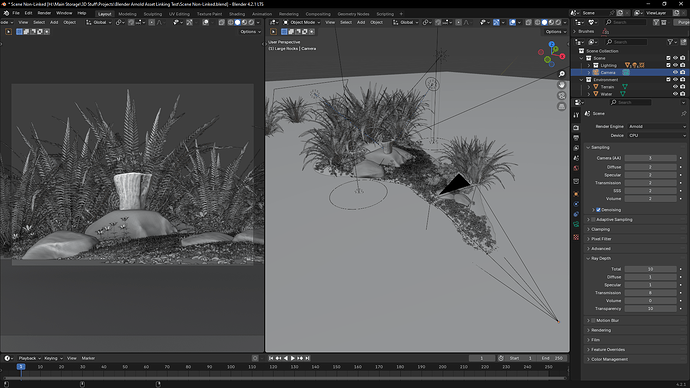Open Marker menu in timeline
Viewport: 690px width, 388px height.
(88, 358)
